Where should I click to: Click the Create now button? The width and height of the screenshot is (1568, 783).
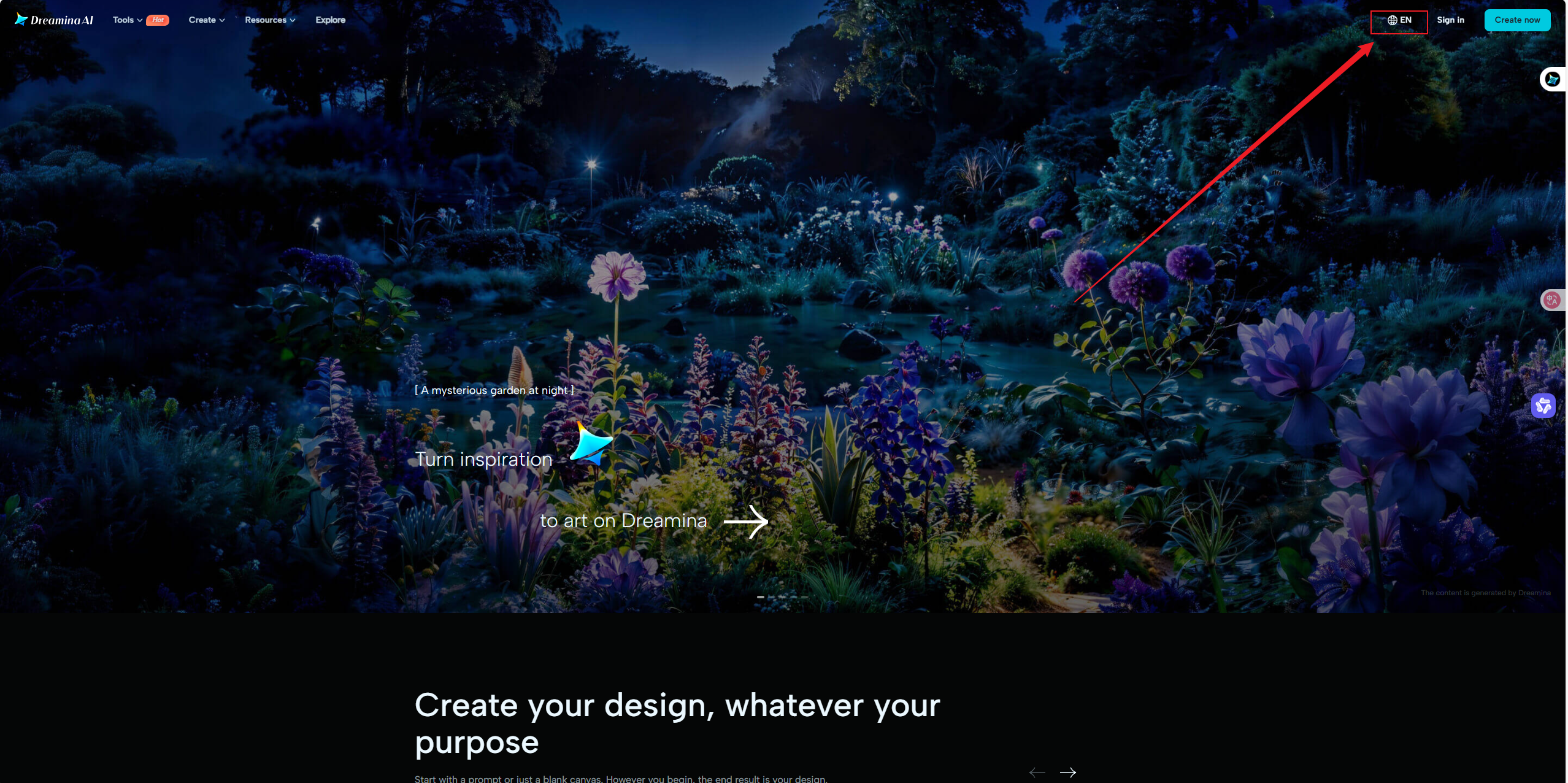(1517, 20)
